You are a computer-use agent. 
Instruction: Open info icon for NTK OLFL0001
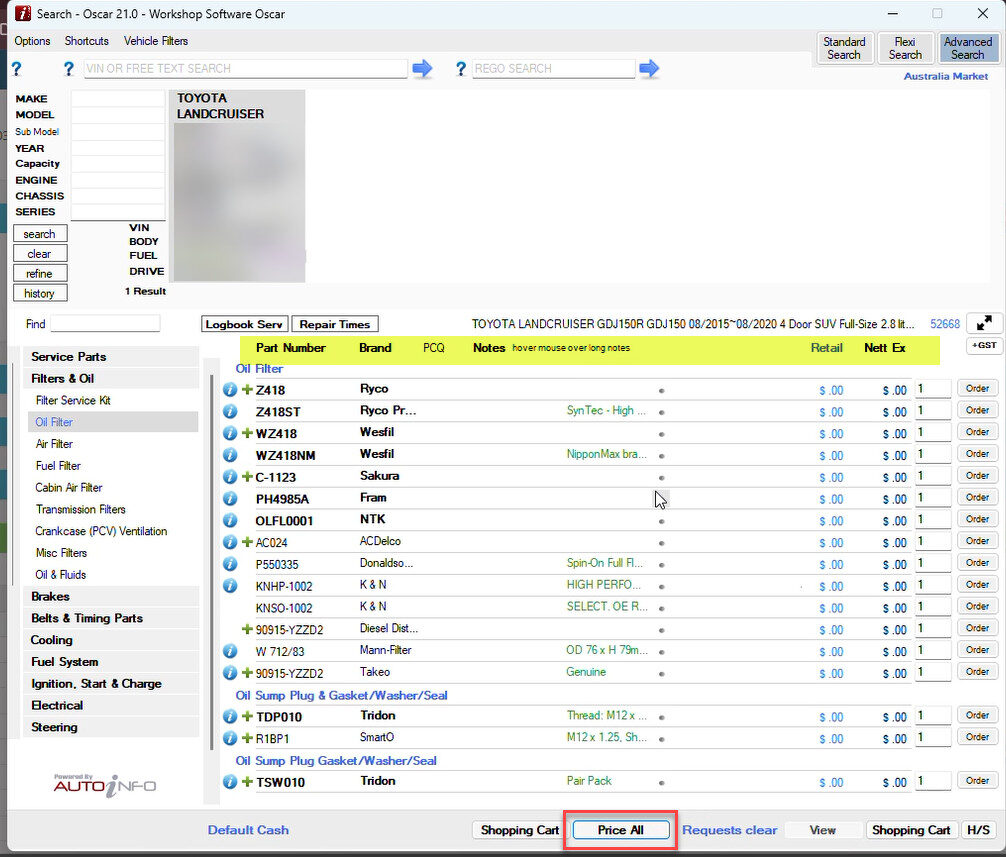tap(230, 520)
